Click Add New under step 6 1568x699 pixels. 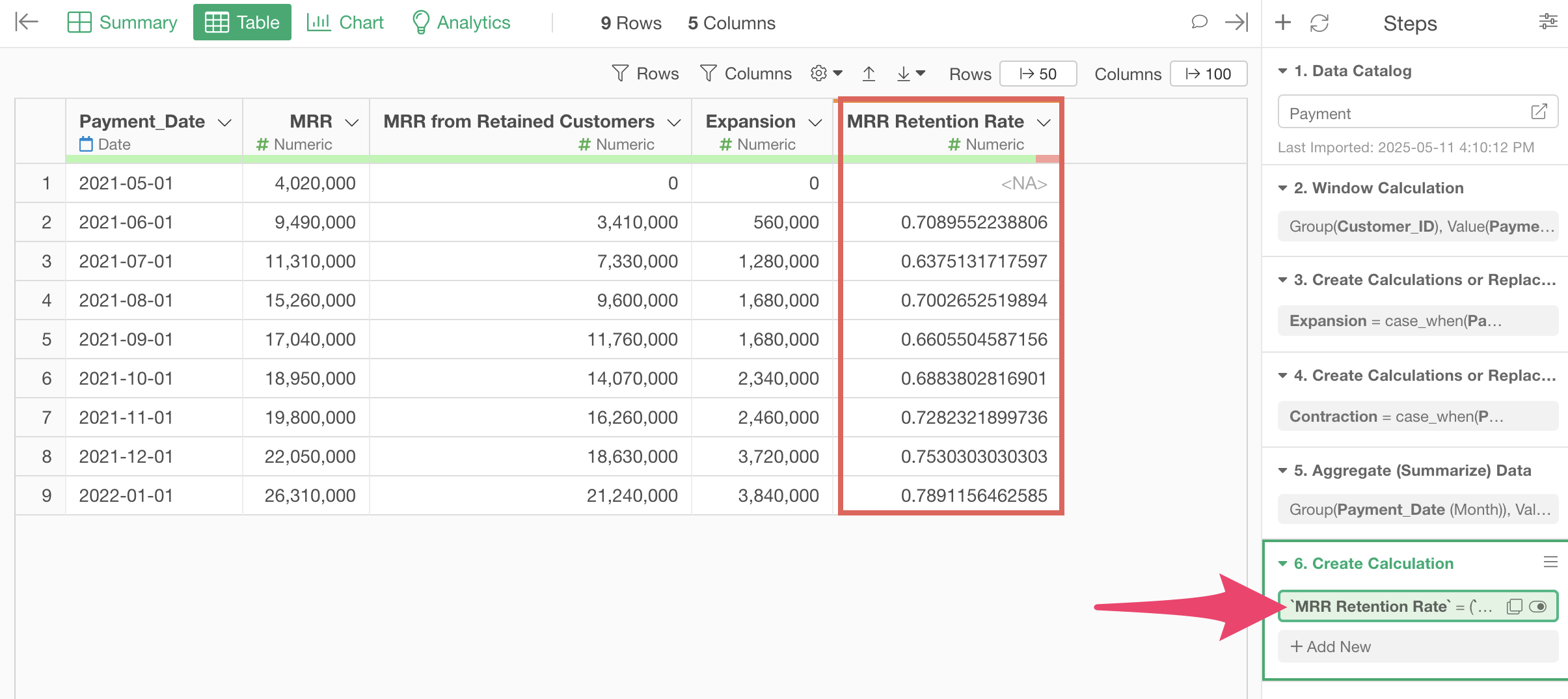(1331, 646)
